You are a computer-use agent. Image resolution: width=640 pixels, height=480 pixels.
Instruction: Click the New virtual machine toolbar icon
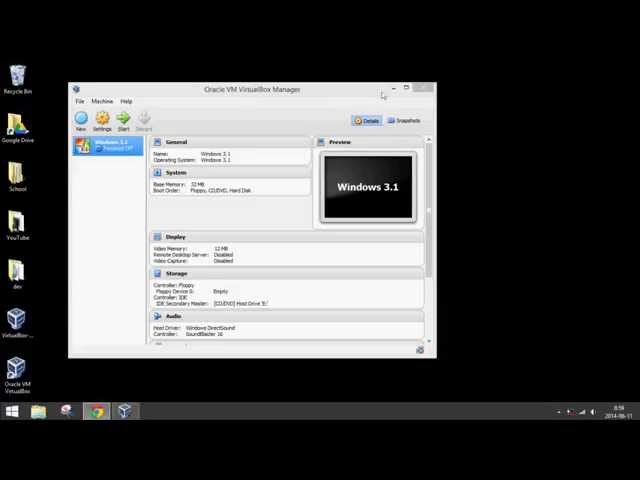coord(81,122)
